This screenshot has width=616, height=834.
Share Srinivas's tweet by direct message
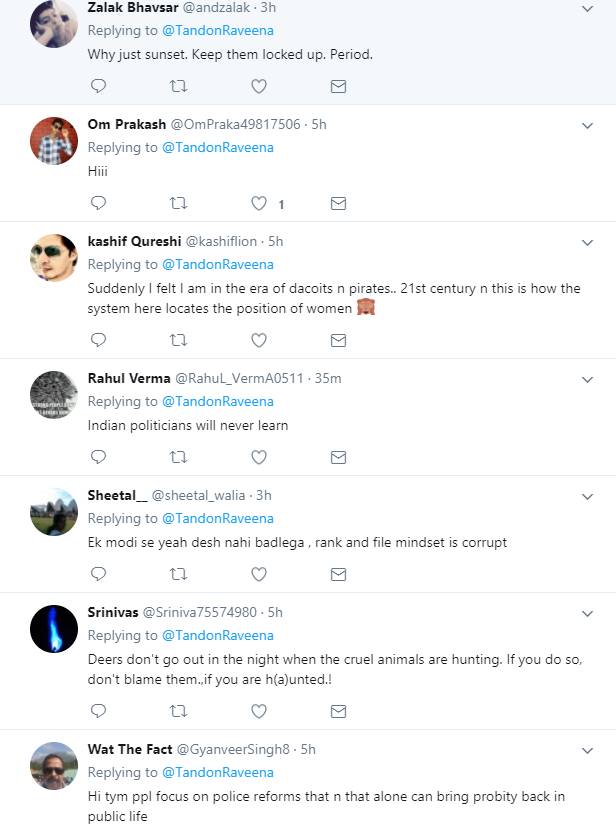click(339, 711)
